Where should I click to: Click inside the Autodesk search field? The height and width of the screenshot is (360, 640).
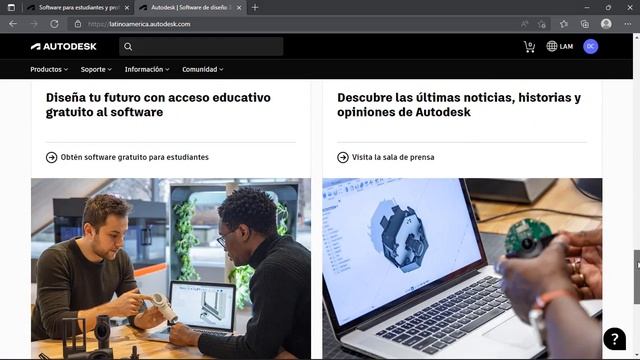pos(201,47)
